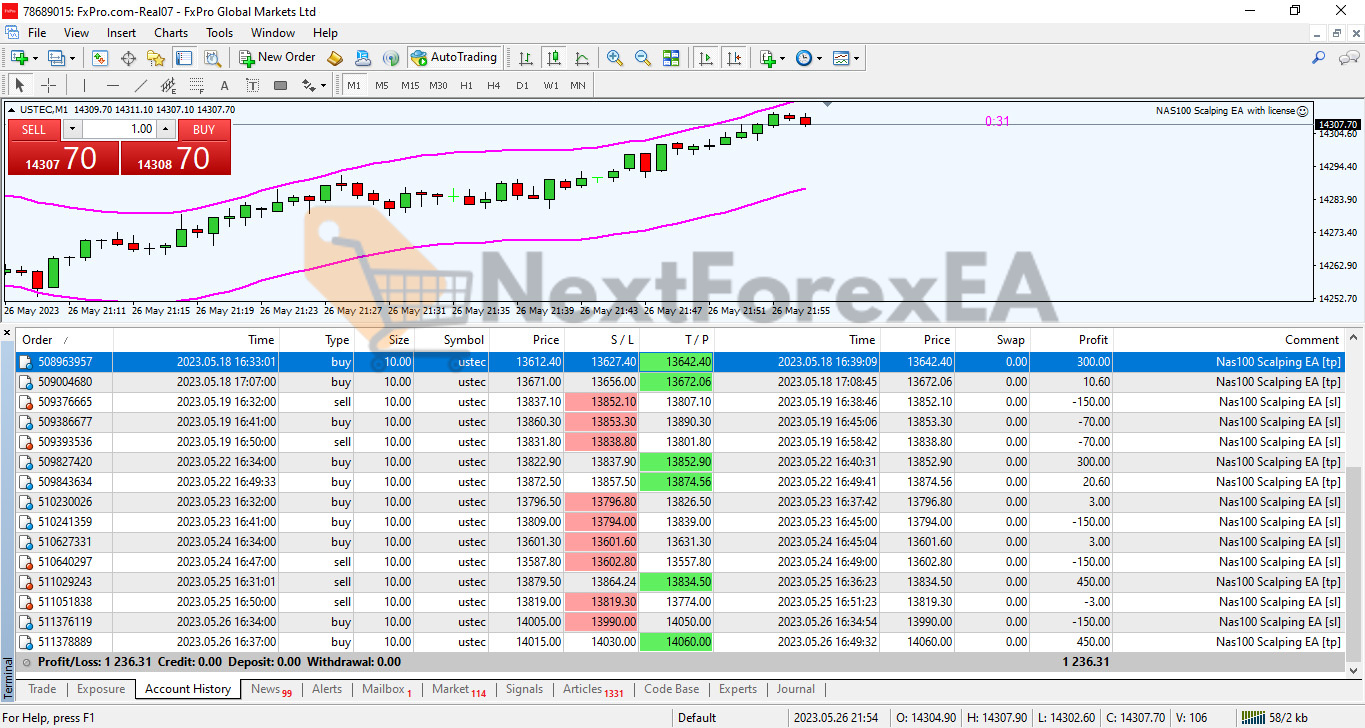1365x728 pixels.
Task: Click the Zoom In magnifier icon
Action: coord(615,58)
